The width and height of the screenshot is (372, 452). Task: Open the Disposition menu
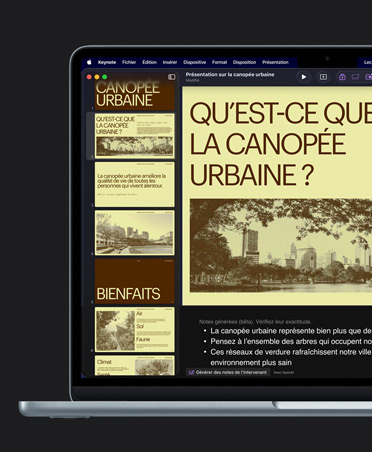(x=244, y=62)
